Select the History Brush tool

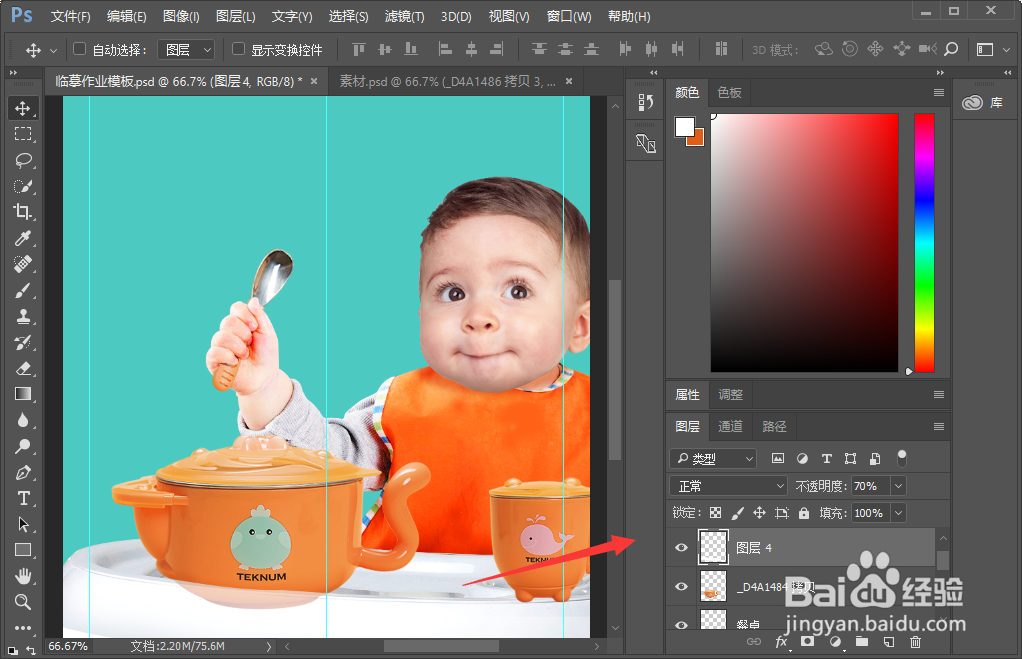click(x=23, y=342)
